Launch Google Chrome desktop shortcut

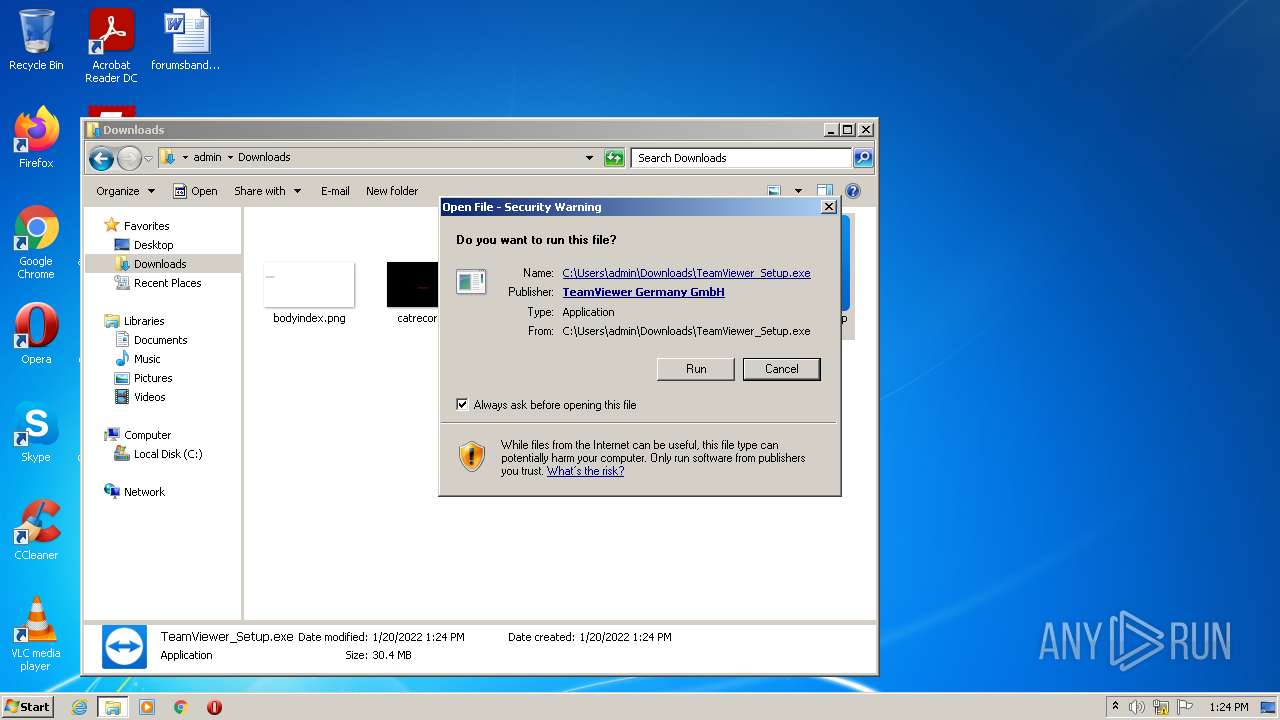36,243
